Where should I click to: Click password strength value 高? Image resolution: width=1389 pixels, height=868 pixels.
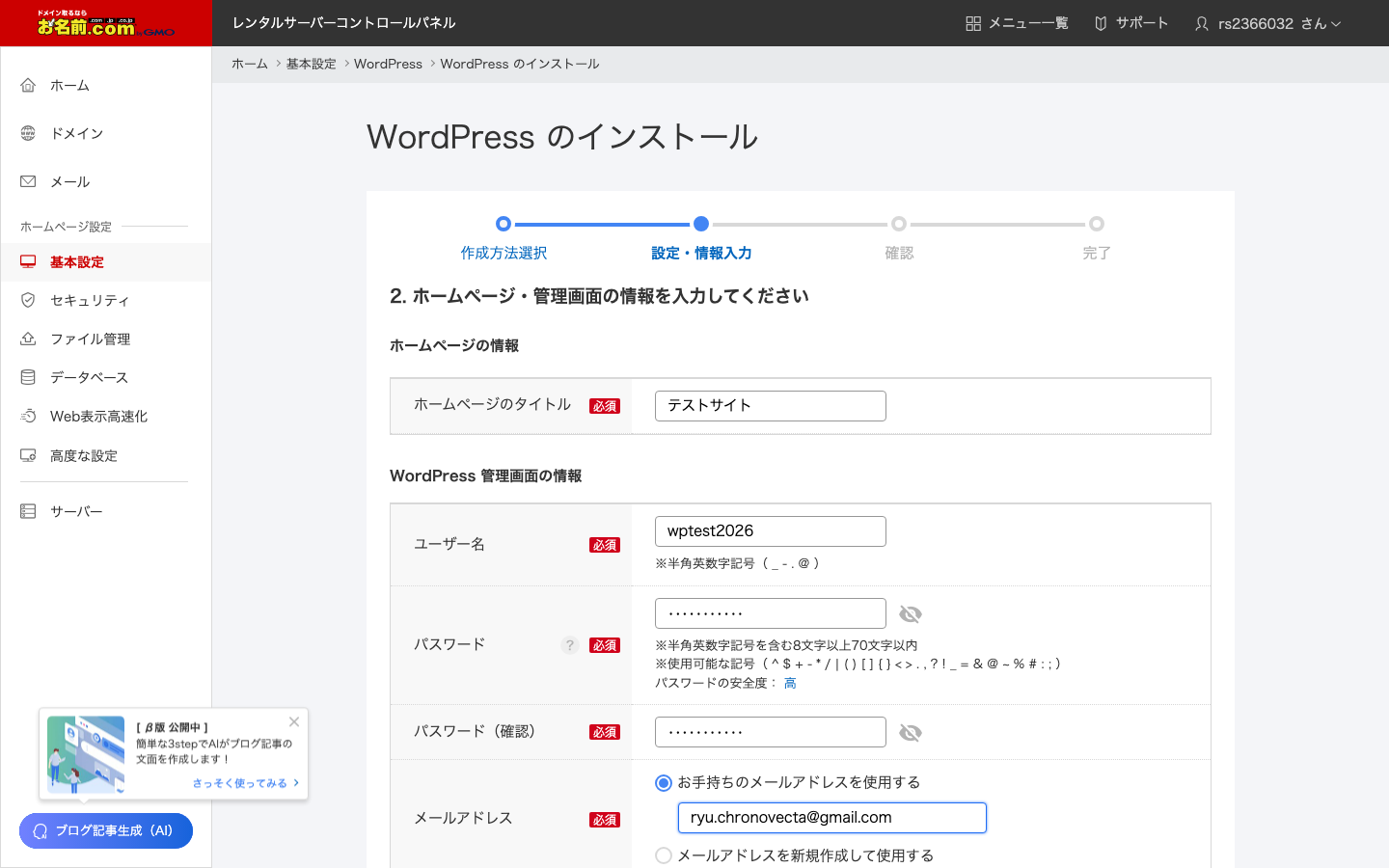(x=790, y=683)
